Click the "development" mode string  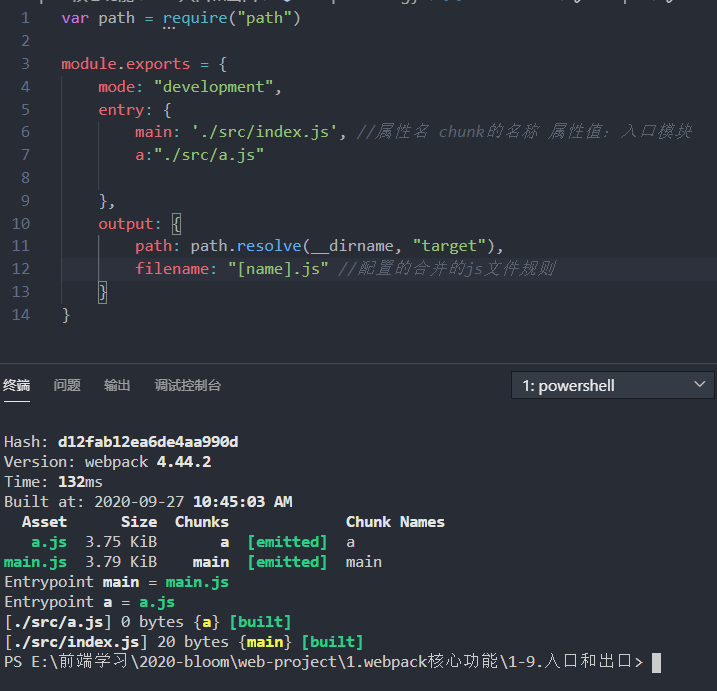pos(214,87)
